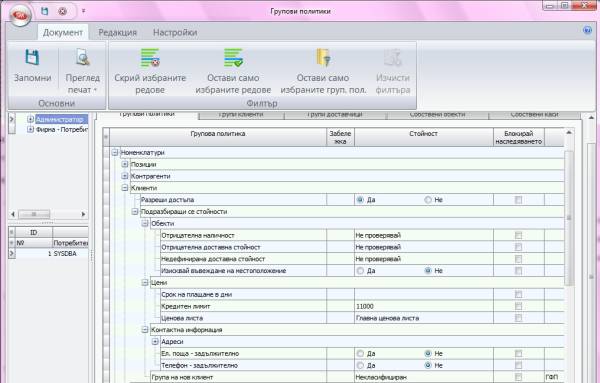Image resolution: width=600 pixels, height=383 pixels.
Task: Expand the Позиции node
Action: [125, 164]
